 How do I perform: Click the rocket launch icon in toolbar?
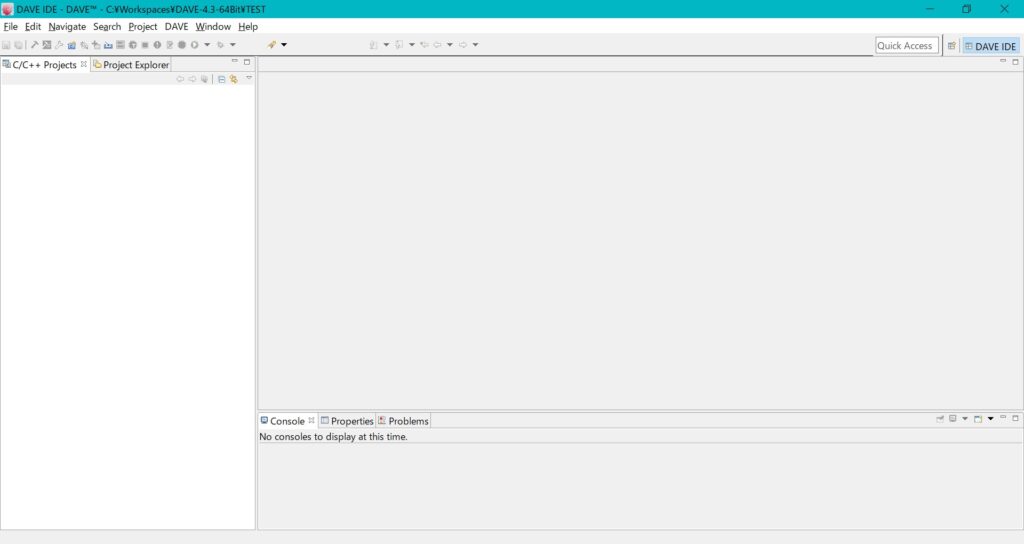pos(272,44)
